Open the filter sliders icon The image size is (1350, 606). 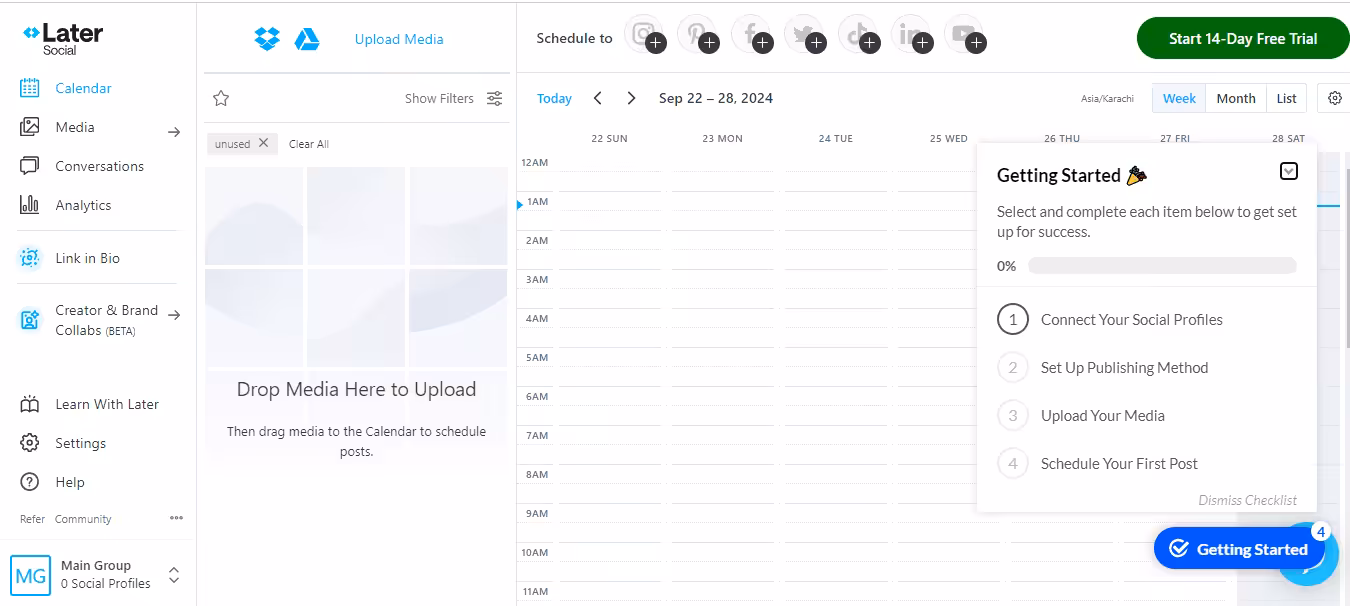494,98
